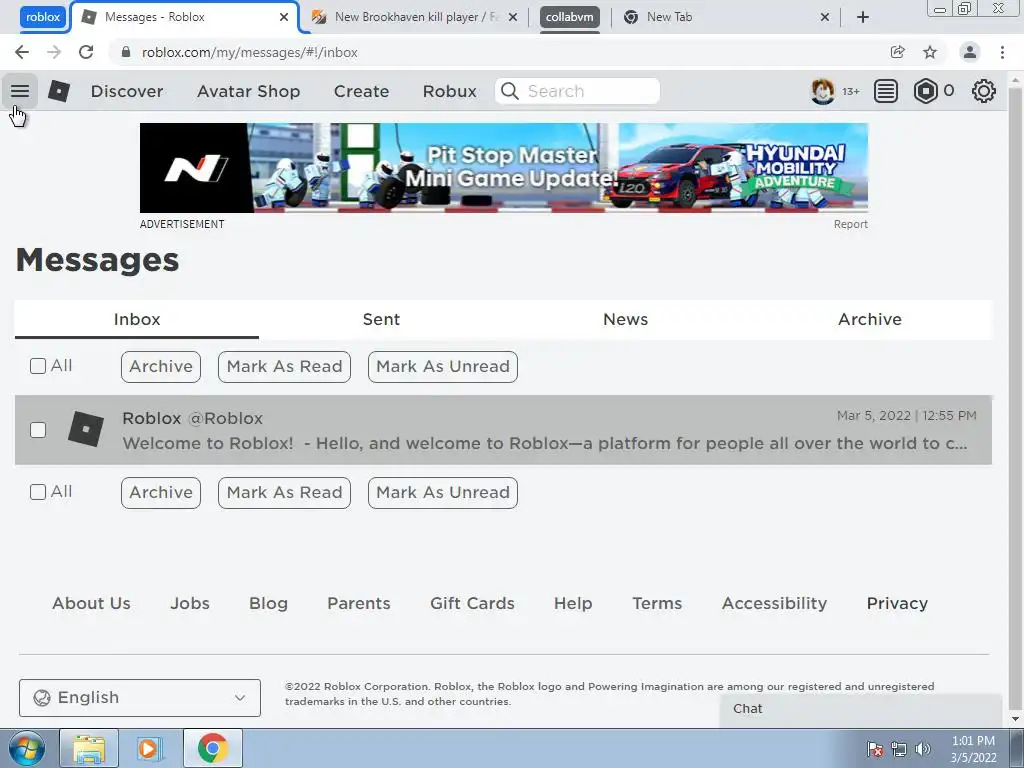Click the bottom Mark As Read button
The height and width of the screenshot is (768, 1024).
tap(284, 492)
